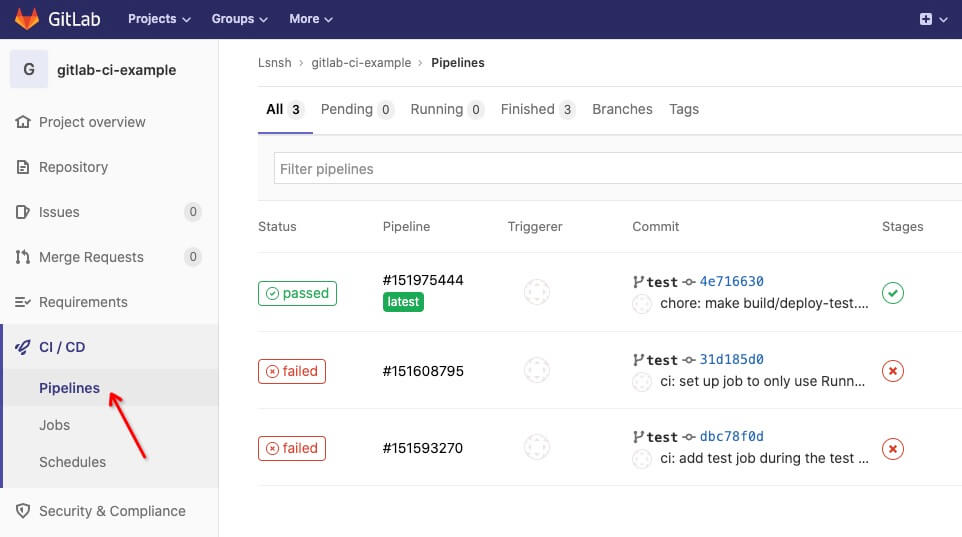
Task: Click the Issues count badge
Action: (x=193, y=212)
